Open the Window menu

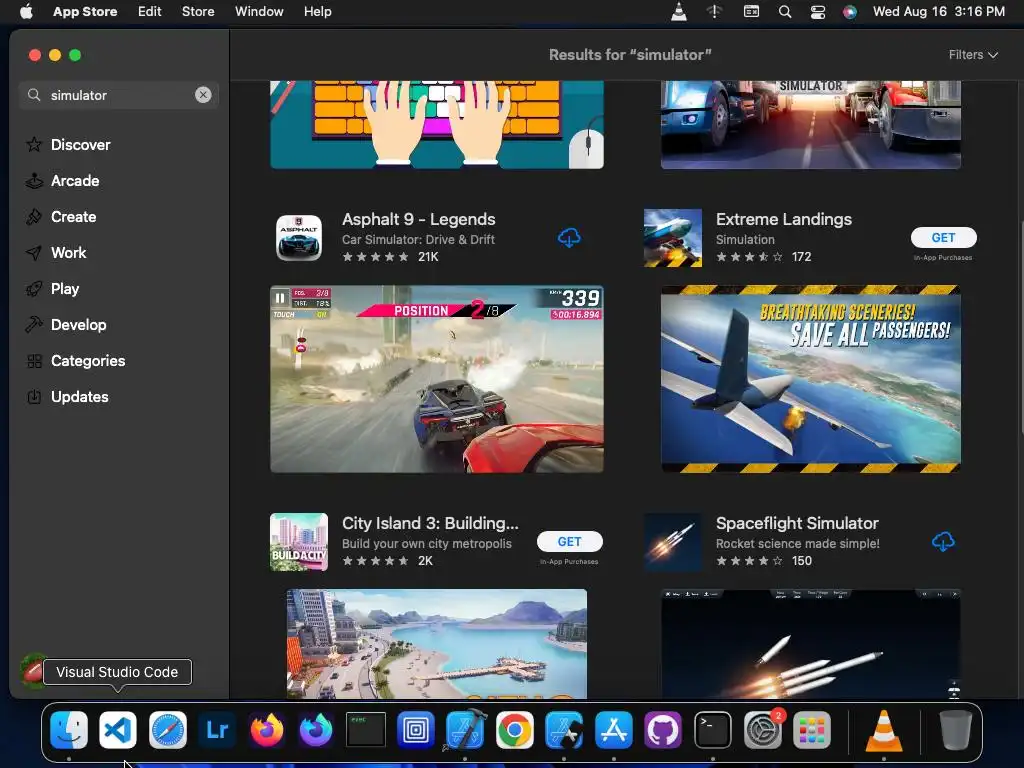pos(259,12)
